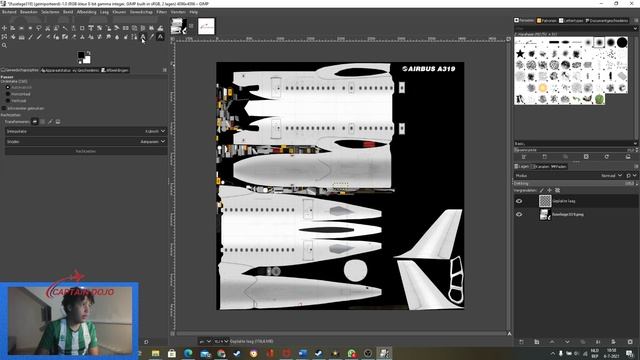Image resolution: width=640 pixels, height=360 pixels.
Task: Toggle lock position and size
Action: click(549, 190)
